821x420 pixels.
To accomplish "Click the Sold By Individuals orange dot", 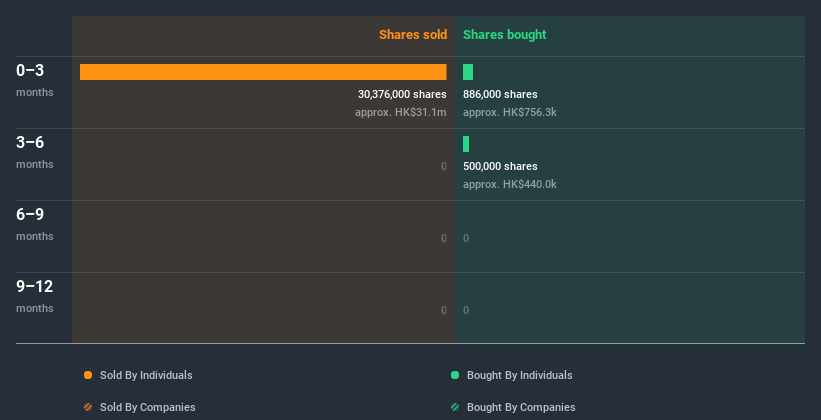I will (x=88, y=375).
